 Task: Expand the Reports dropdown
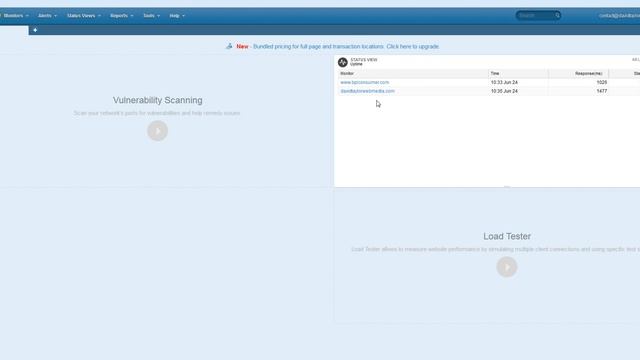coord(122,16)
